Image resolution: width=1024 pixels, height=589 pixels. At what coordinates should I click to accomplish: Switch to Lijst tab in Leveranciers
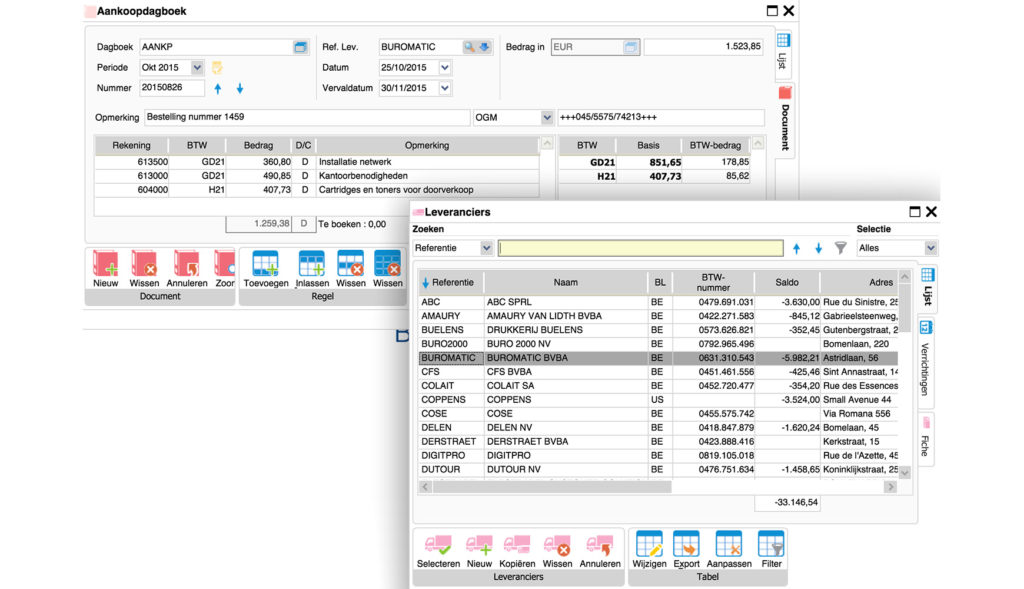(927, 288)
